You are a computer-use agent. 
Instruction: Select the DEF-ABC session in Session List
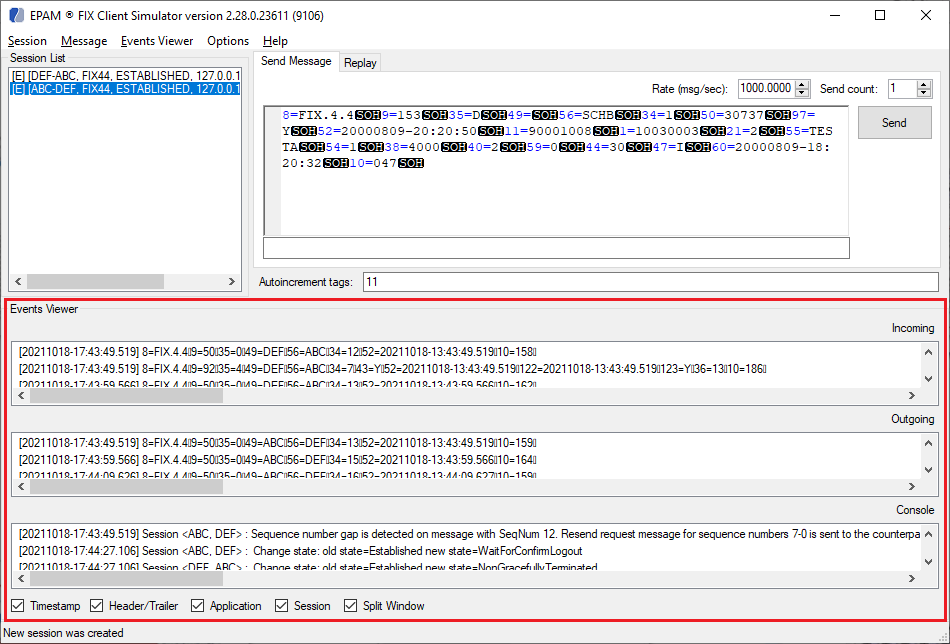[125, 76]
